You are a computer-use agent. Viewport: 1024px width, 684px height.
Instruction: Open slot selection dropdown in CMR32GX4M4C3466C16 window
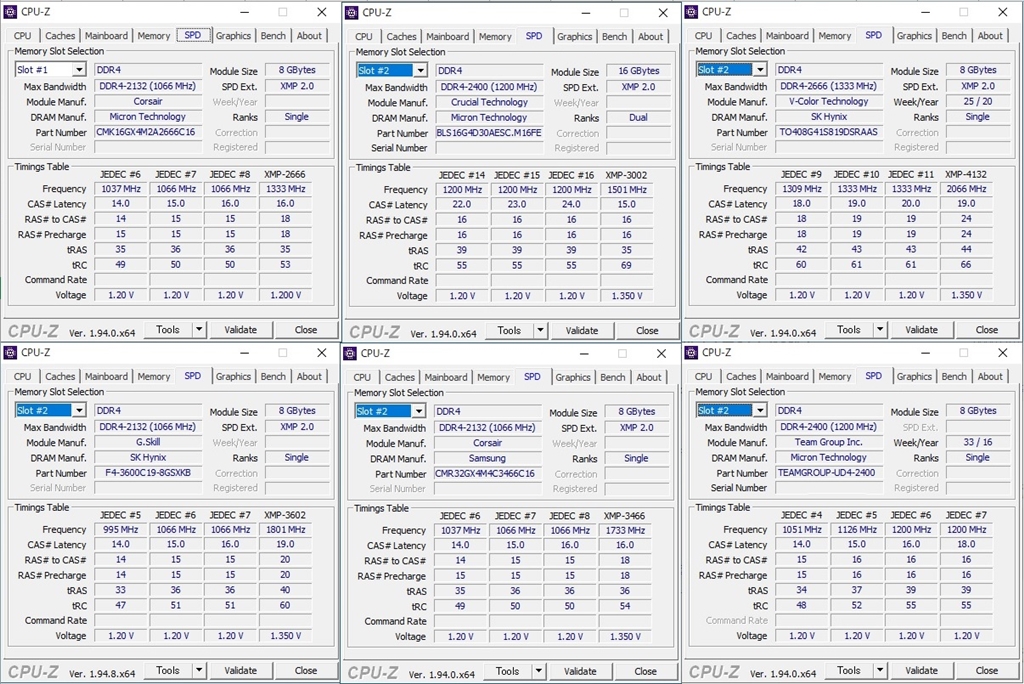(419, 412)
